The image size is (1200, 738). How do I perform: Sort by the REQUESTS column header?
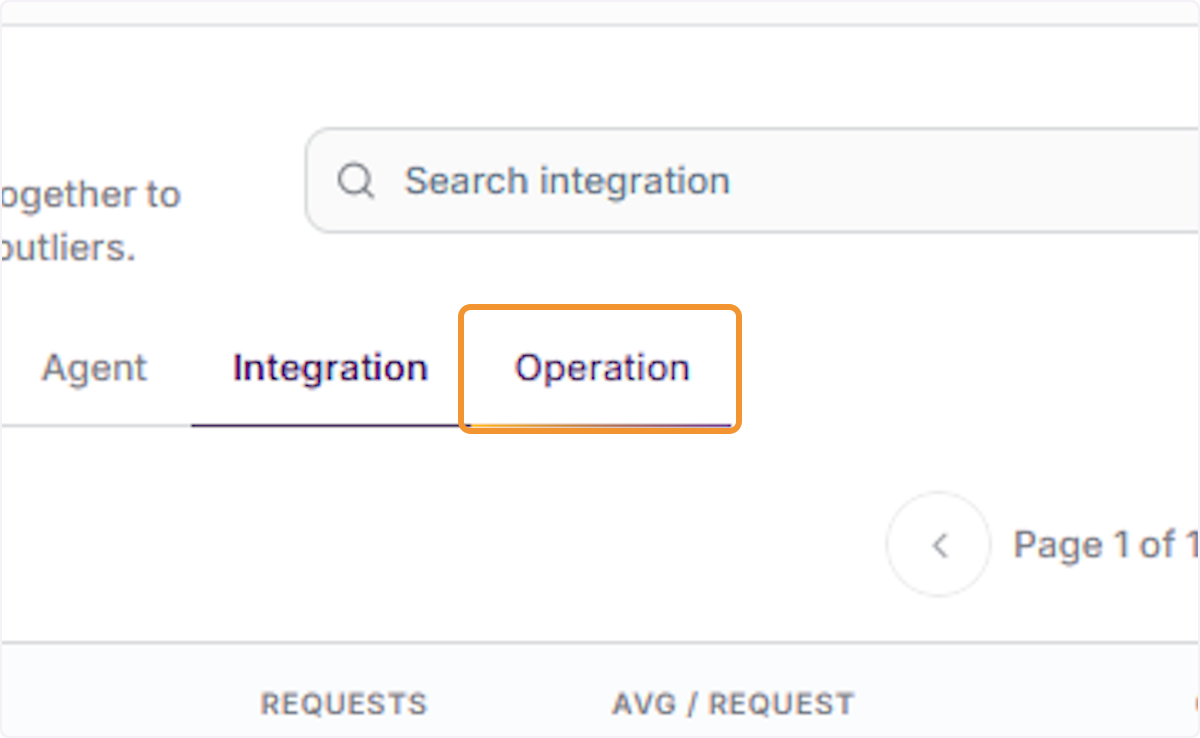pos(343,704)
